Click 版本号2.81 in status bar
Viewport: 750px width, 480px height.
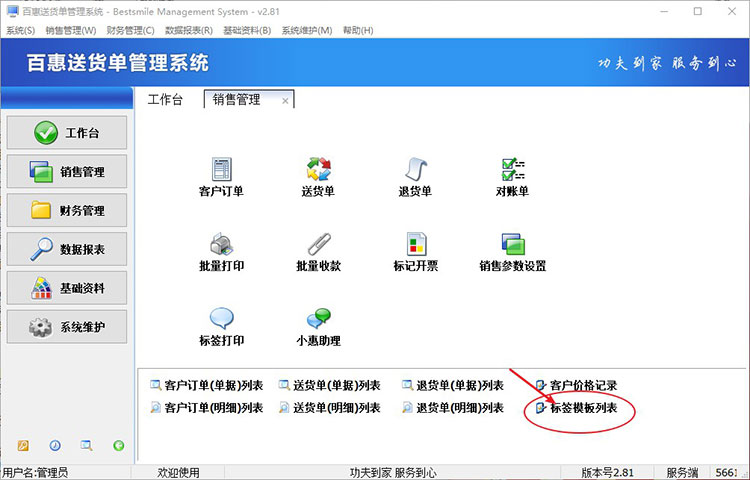click(x=607, y=473)
